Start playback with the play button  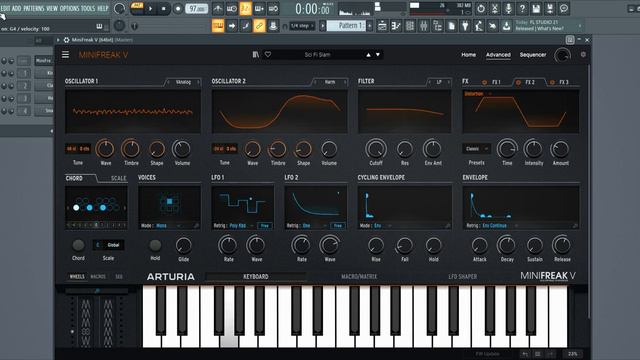[150, 8]
